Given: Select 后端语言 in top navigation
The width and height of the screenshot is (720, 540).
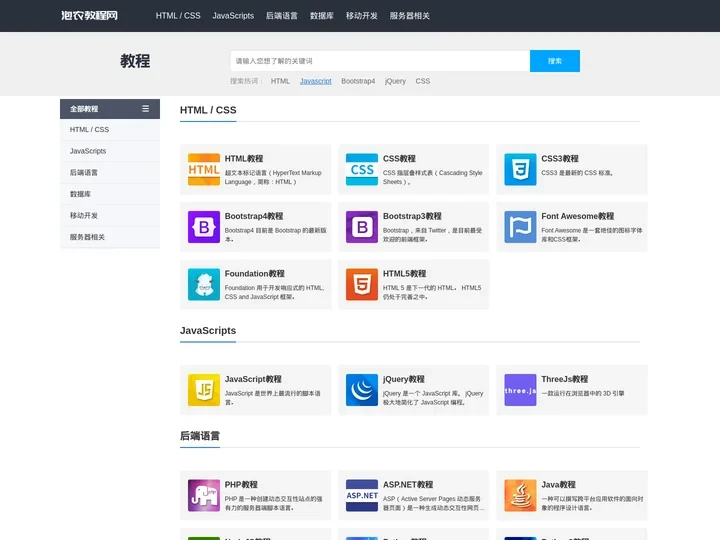Looking at the screenshot, I should pyautogui.click(x=282, y=16).
